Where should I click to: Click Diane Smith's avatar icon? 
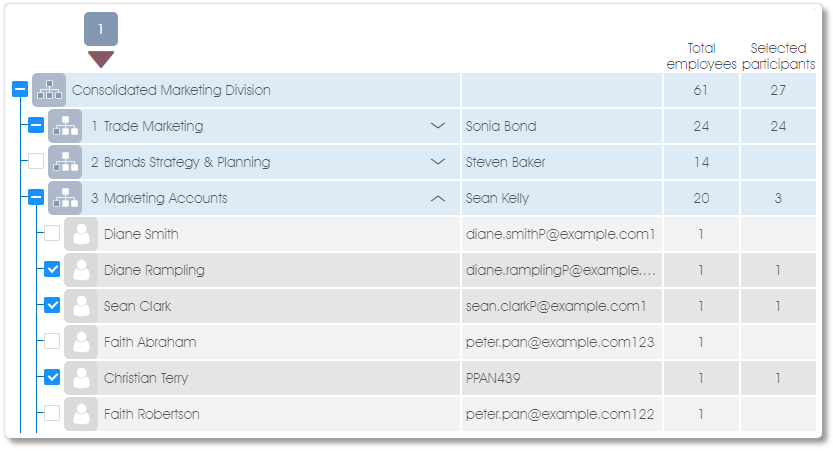[x=81, y=234]
